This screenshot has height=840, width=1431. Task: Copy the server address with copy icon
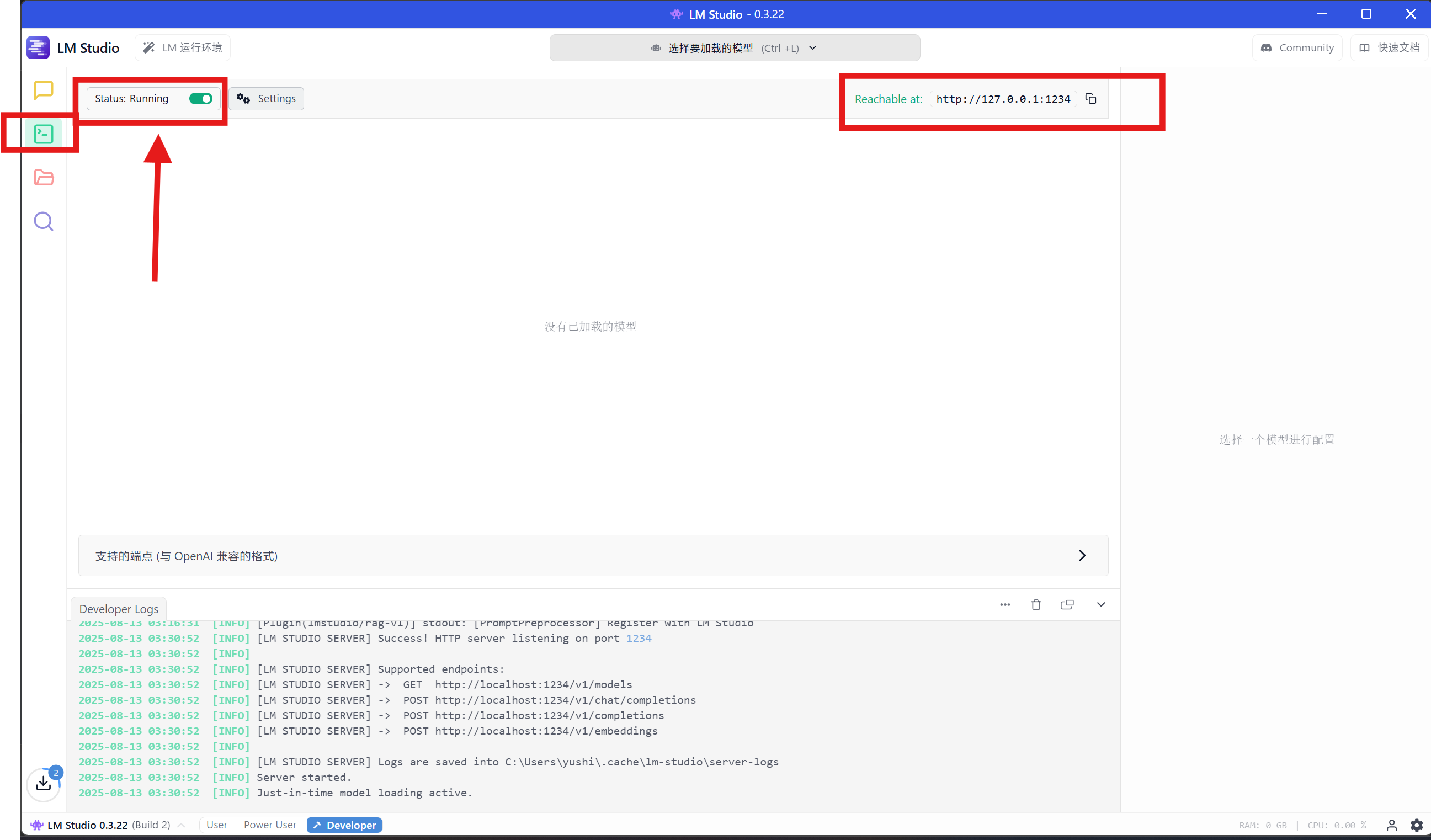click(1090, 99)
